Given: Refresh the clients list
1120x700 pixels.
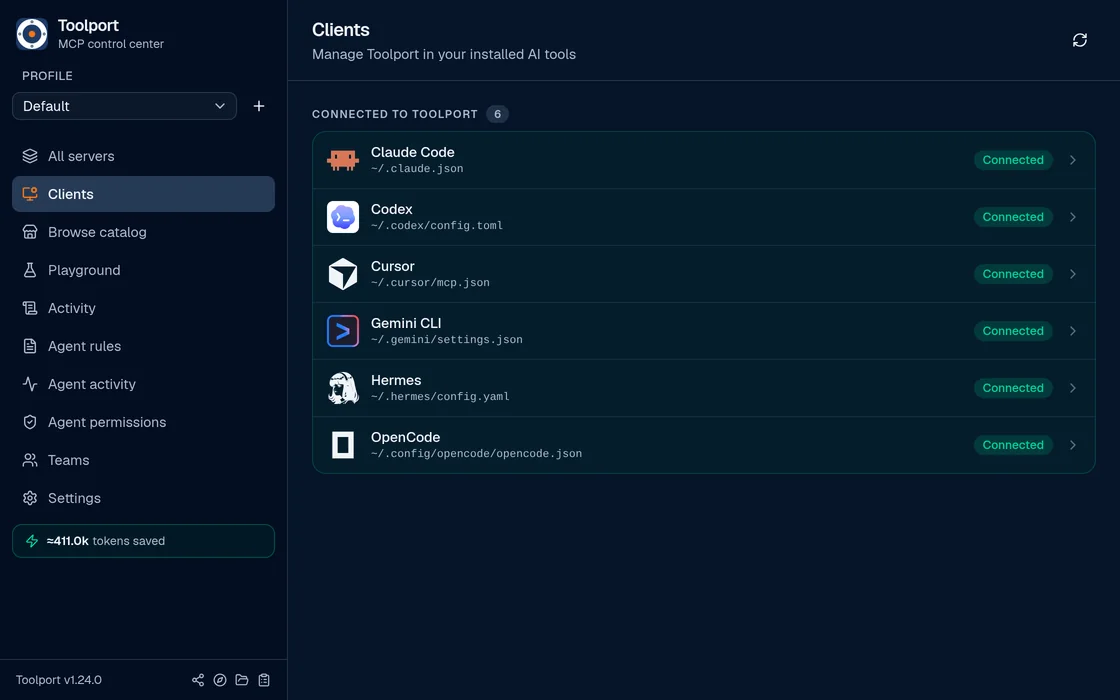Looking at the screenshot, I should (x=1080, y=40).
